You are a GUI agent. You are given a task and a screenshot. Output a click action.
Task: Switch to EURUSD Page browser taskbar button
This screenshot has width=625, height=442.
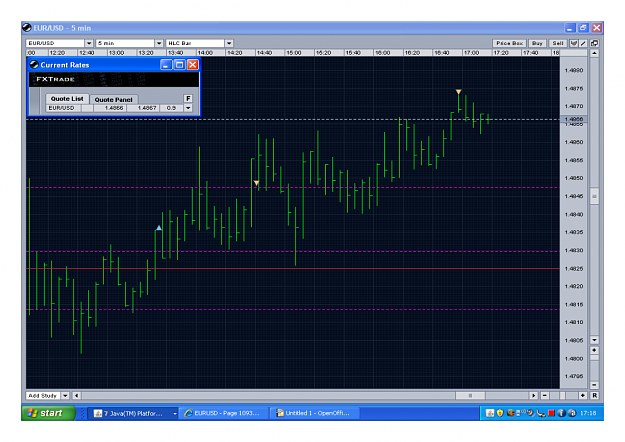[x=224, y=413]
